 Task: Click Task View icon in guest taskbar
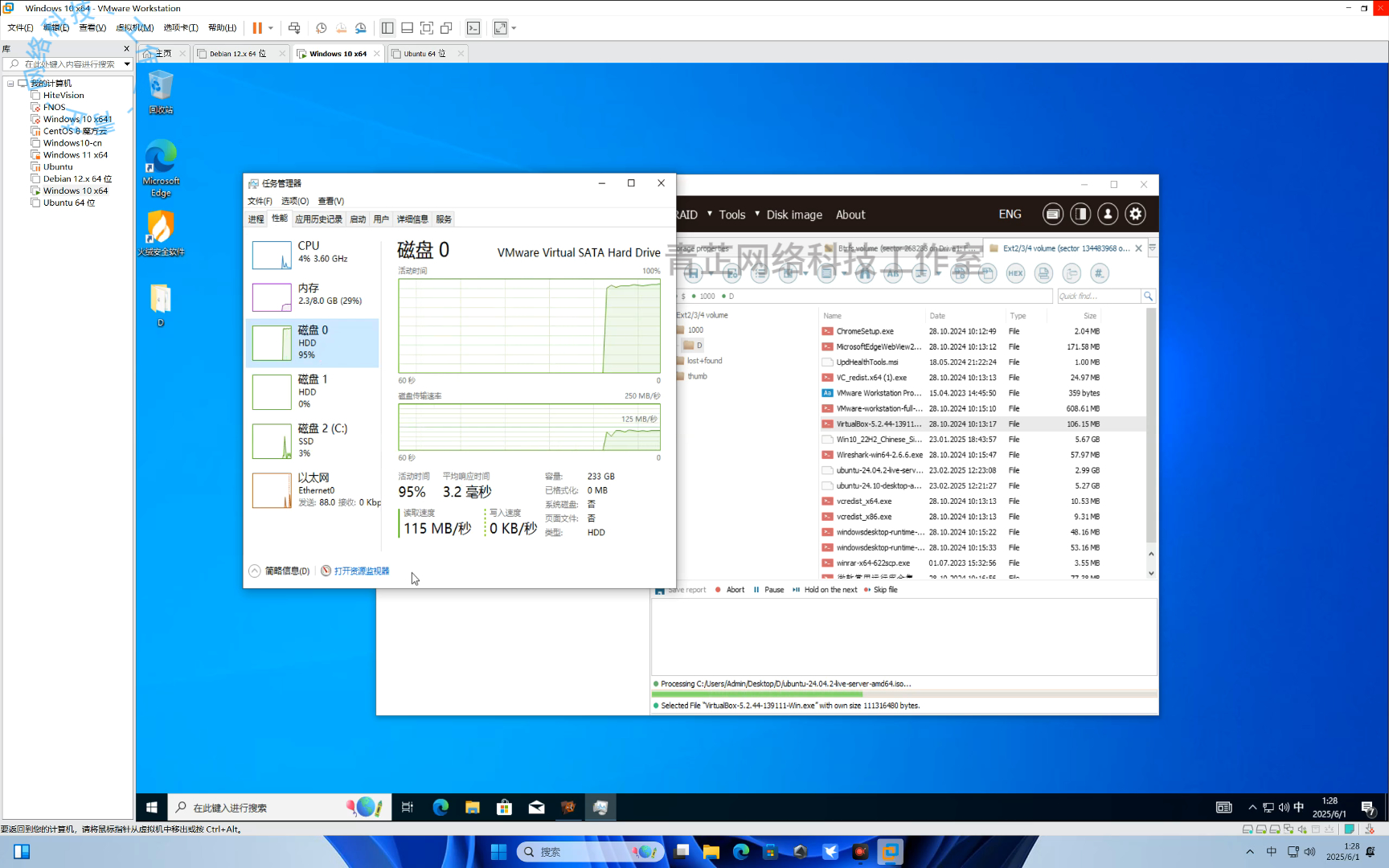coord(408,807)
